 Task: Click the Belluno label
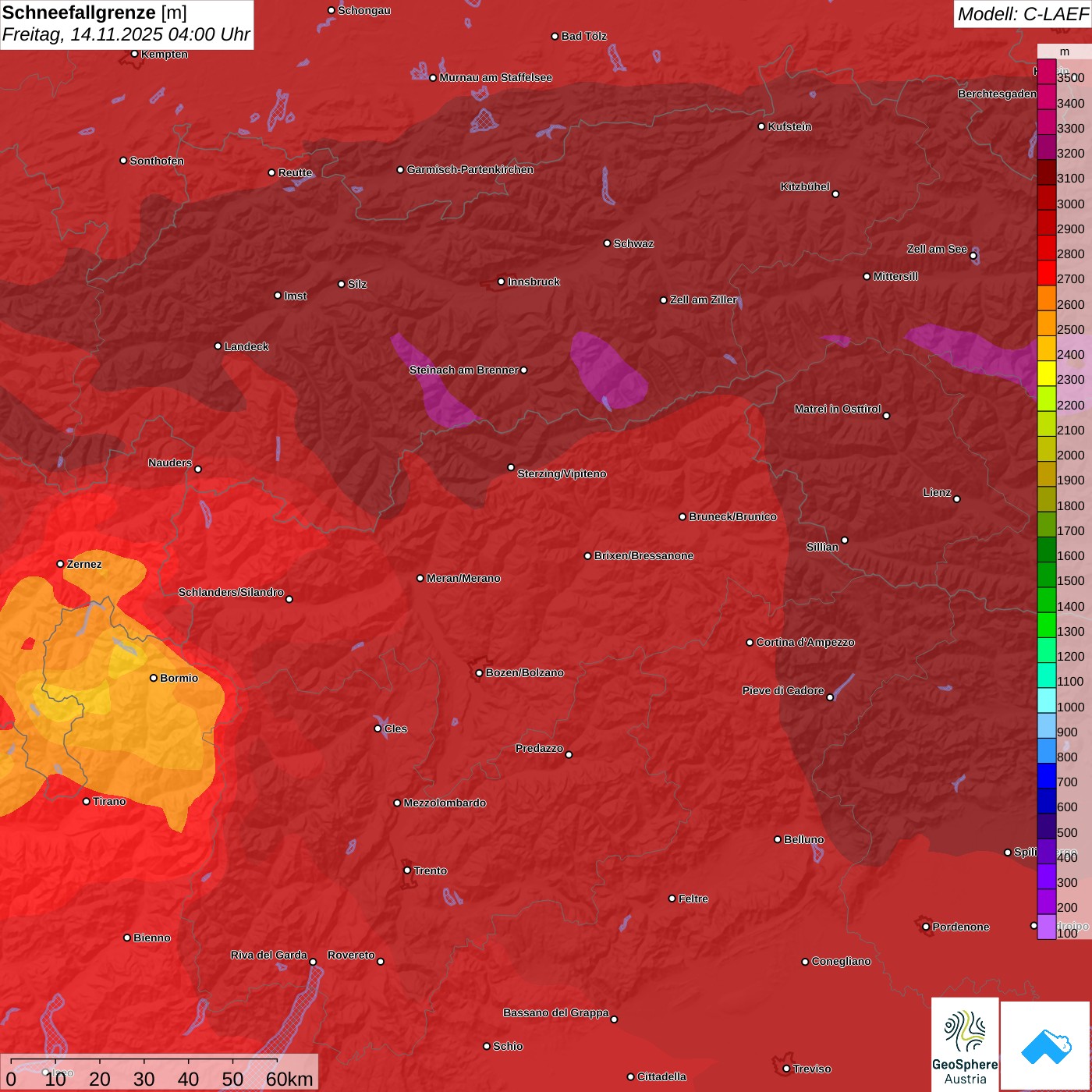click(804, 840)
